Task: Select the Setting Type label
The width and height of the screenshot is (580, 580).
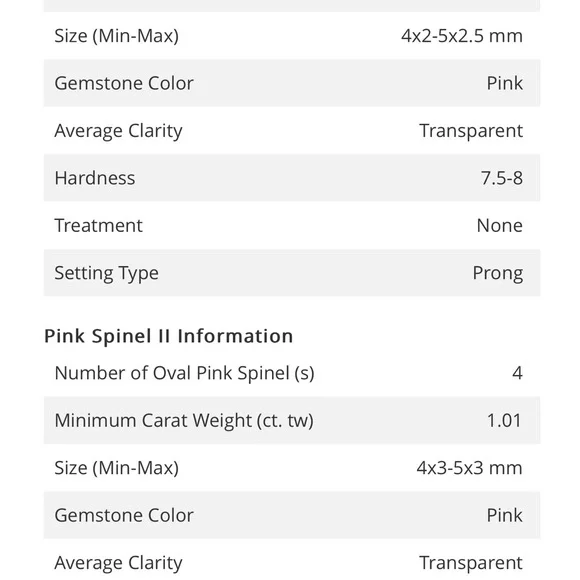Action: coord(107,273)
